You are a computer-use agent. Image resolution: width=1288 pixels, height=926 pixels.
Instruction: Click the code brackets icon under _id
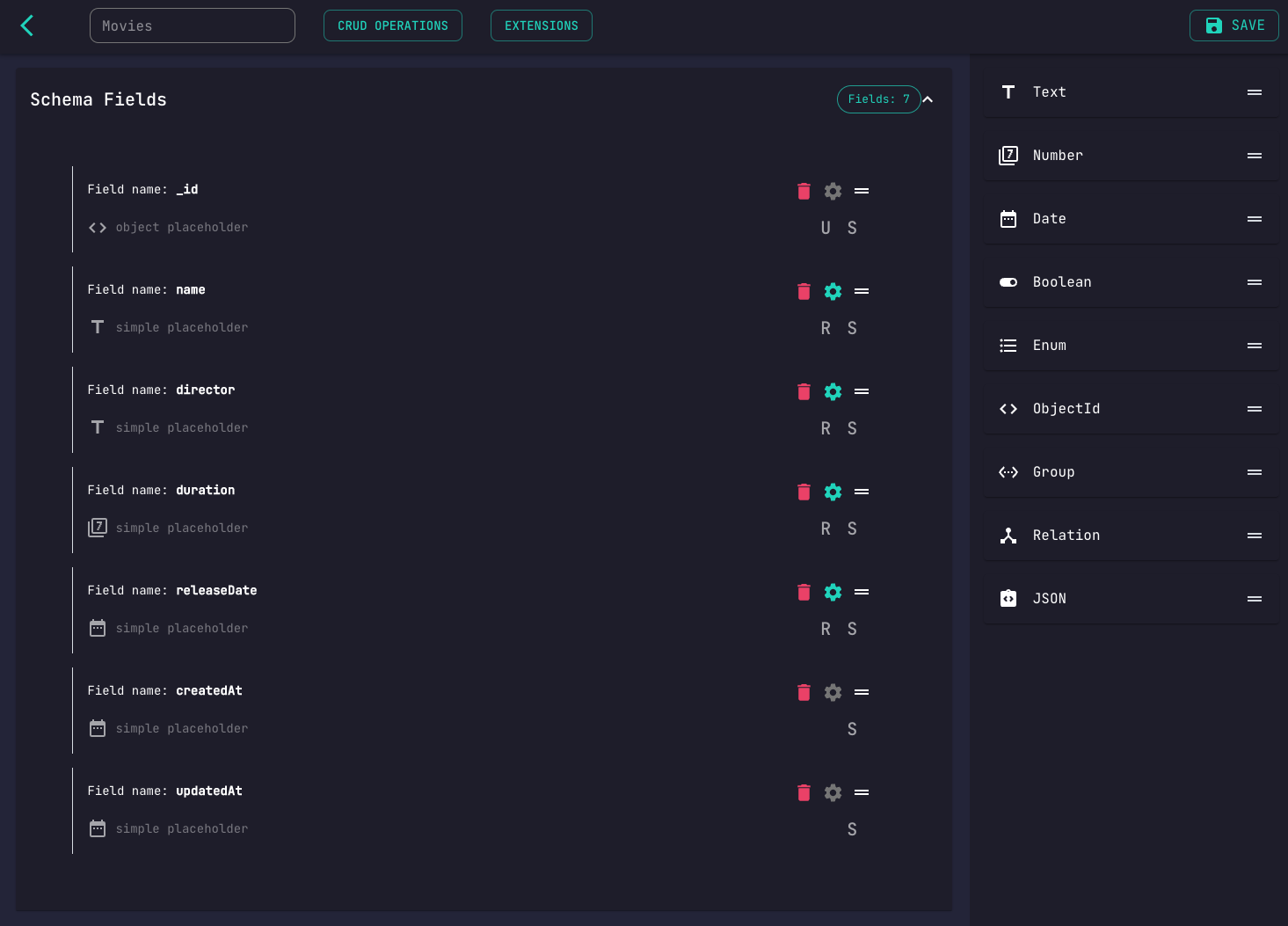pyautogui.click(x=98, y=228)
